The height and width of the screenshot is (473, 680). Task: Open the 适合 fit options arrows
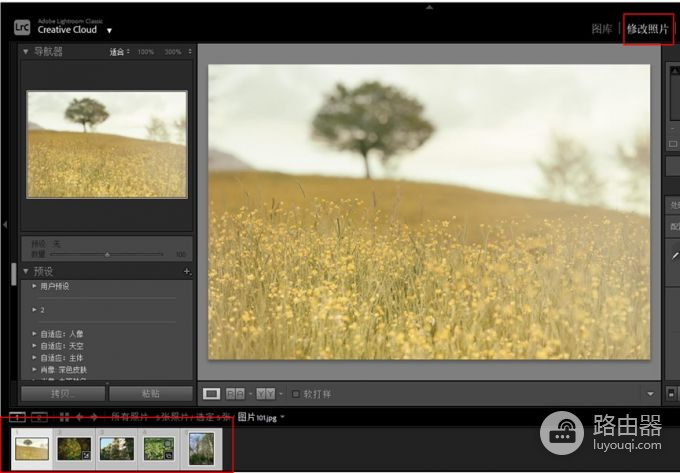(x=128, y=52)
